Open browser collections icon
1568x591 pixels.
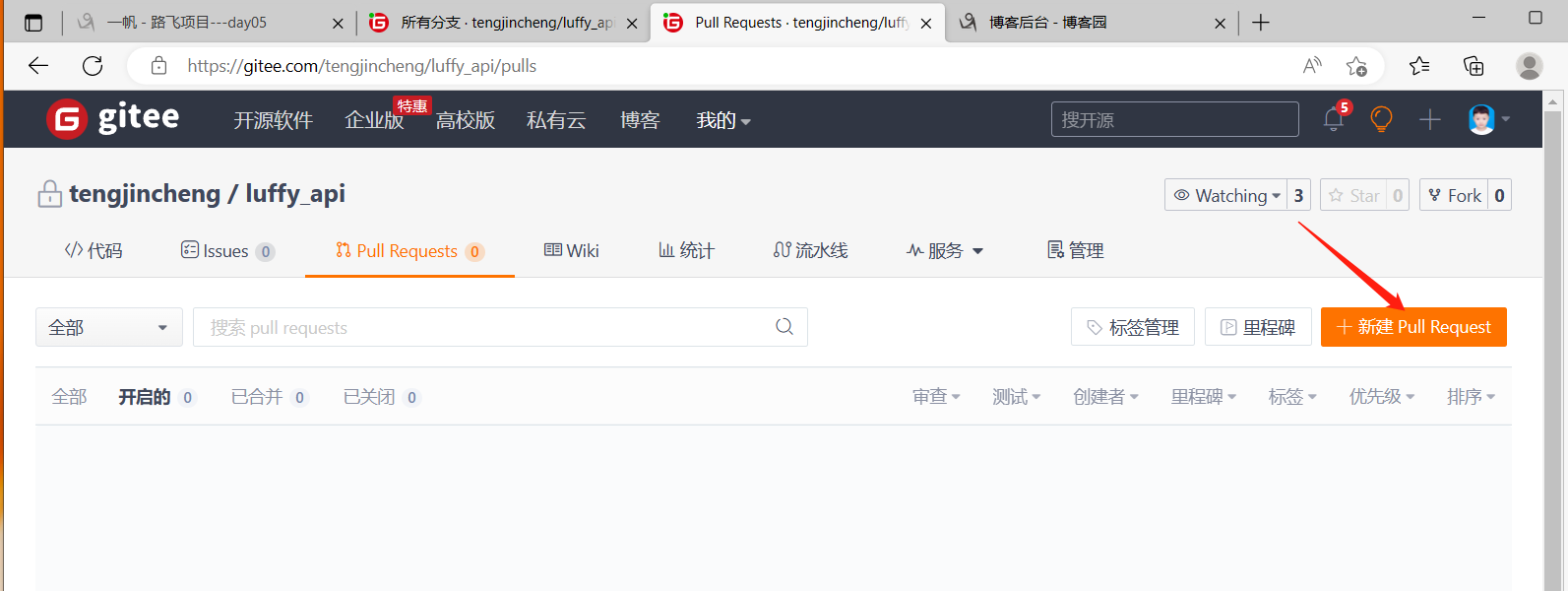[x=1474, y=66]
